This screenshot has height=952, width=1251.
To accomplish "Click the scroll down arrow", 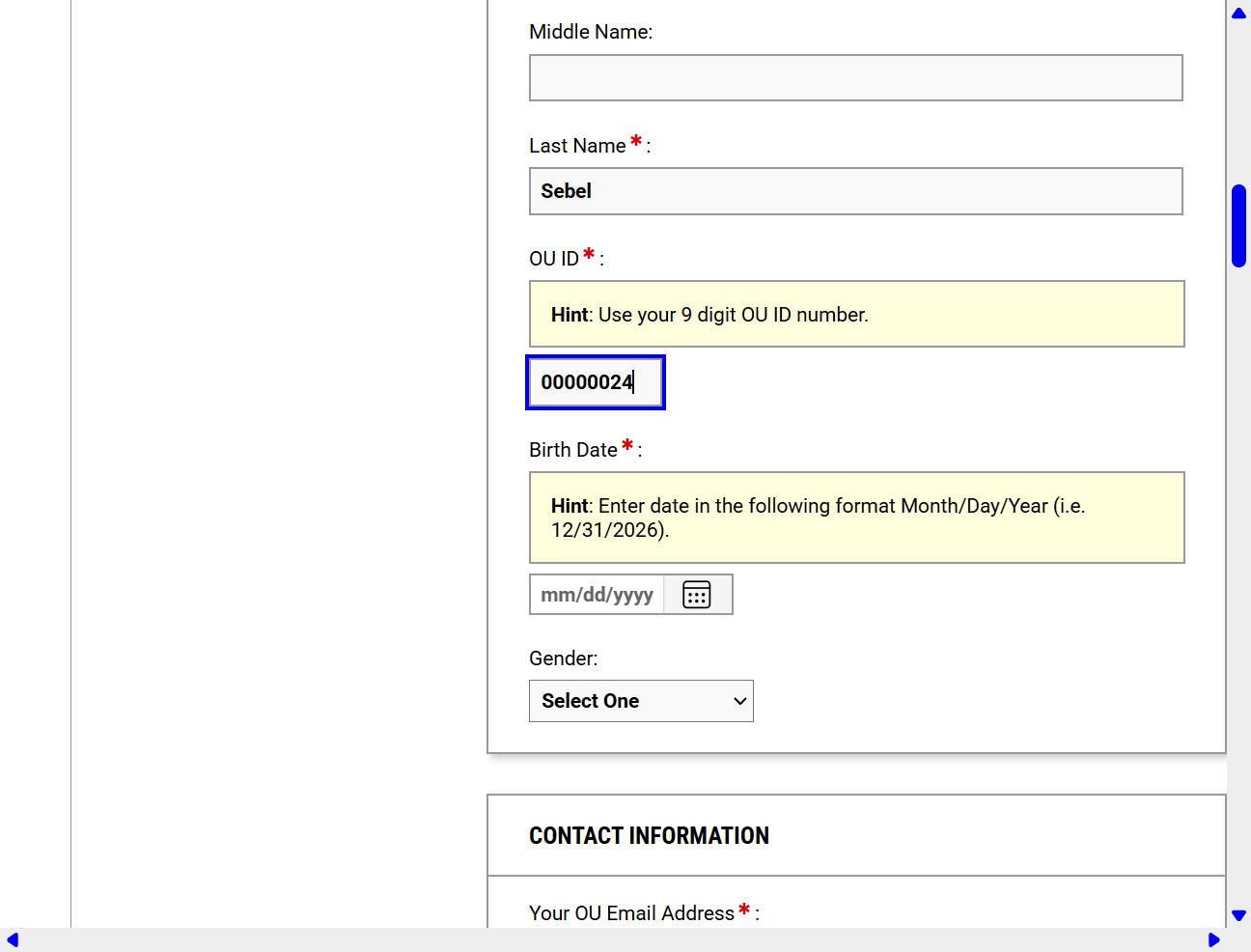I will click(1239, 915).
